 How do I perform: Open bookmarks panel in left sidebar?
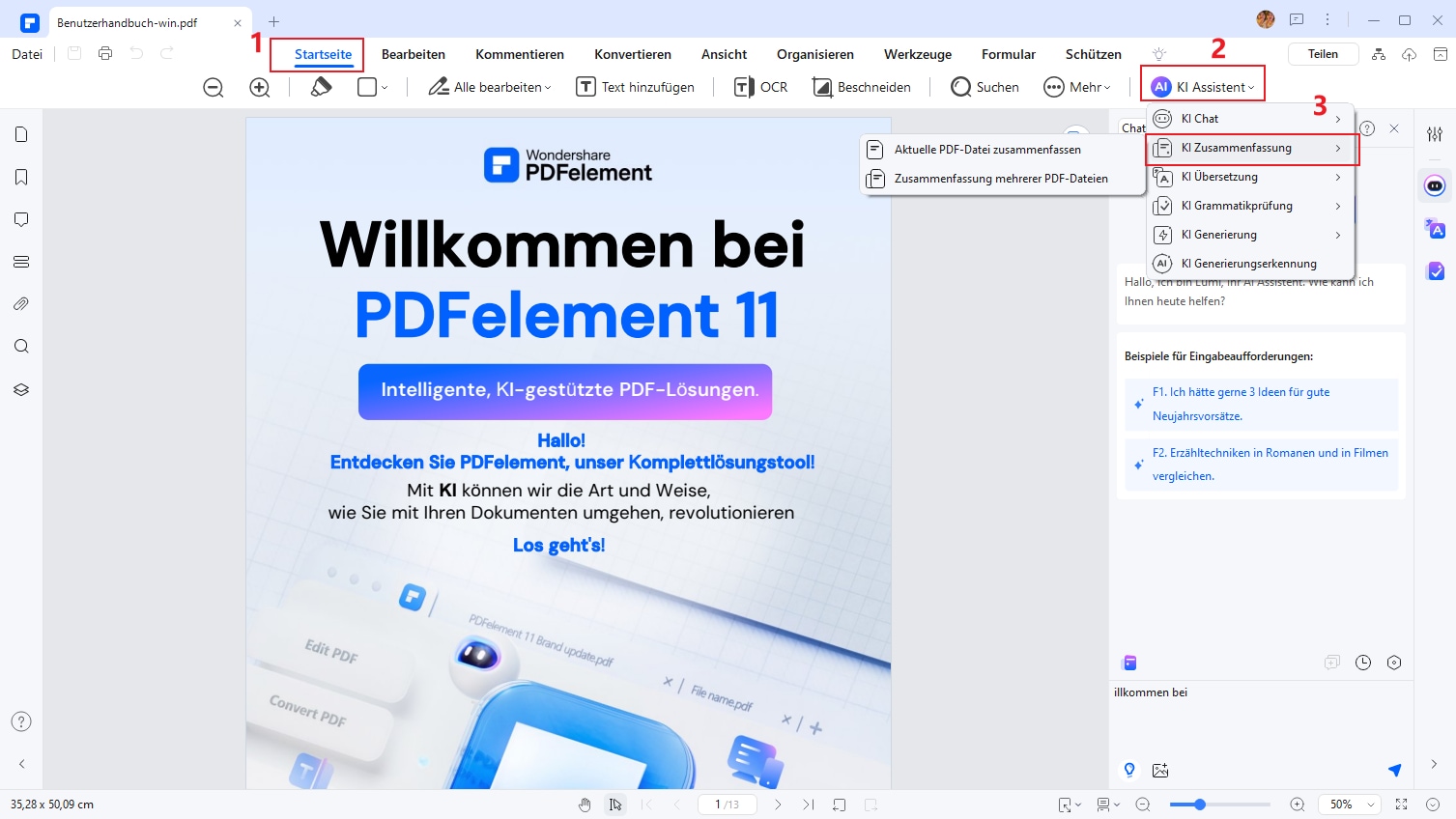coord(21,177)
